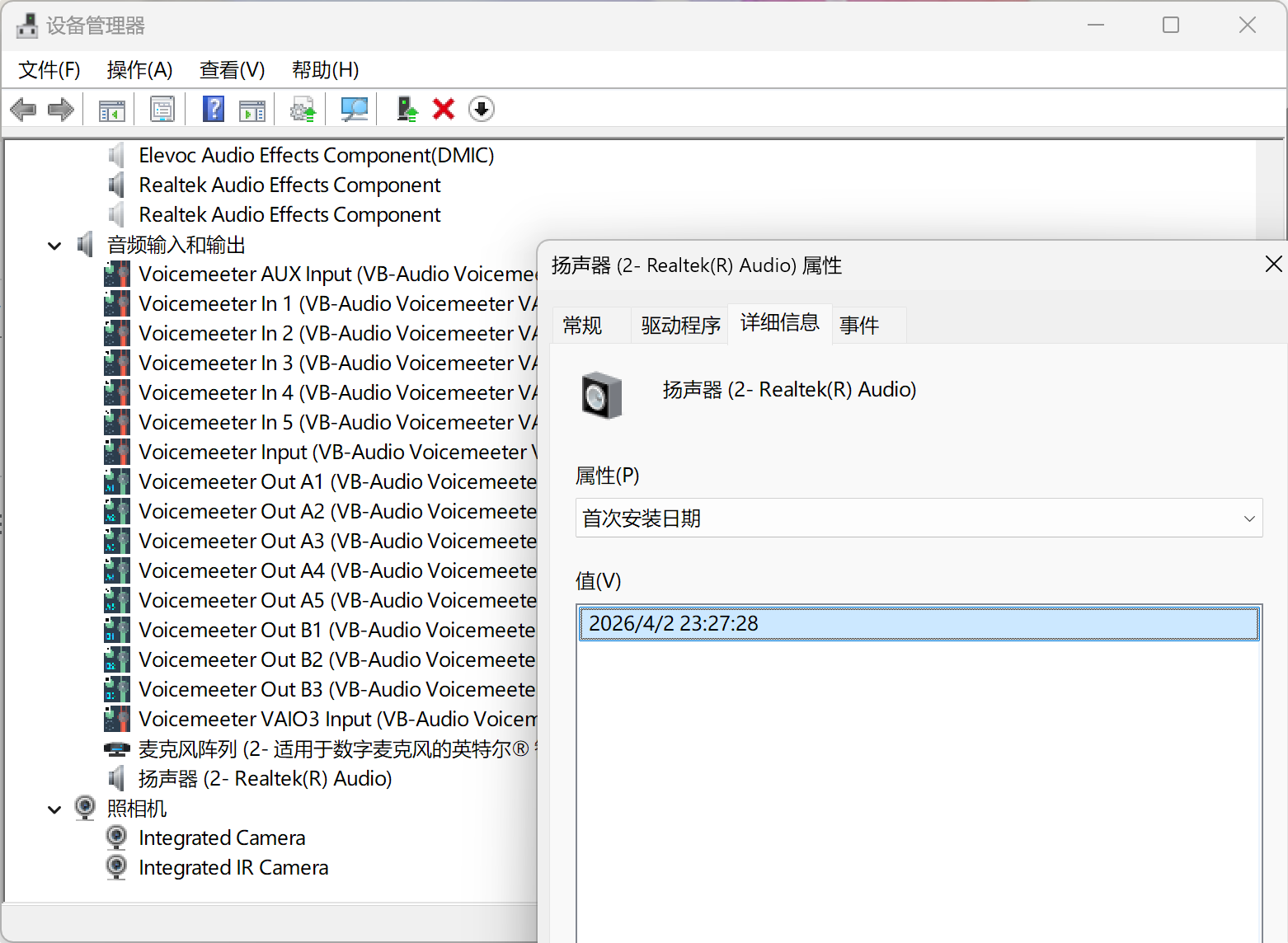Minimize the 设备管理器 window
The image size is (1288, 943).
[1096, 25]
